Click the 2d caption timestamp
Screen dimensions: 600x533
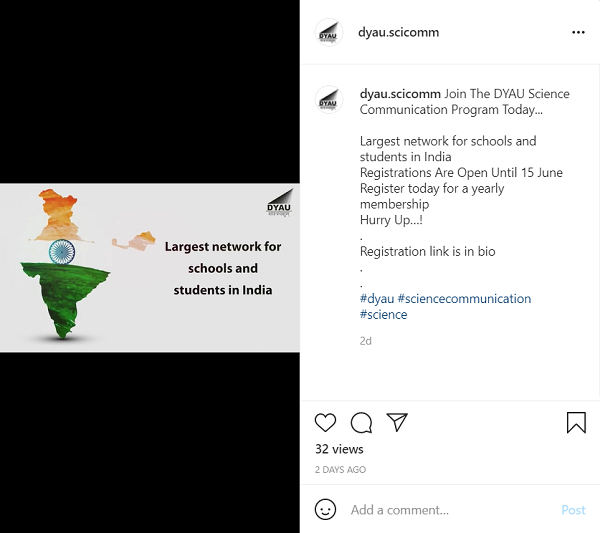tap(365, 341)
